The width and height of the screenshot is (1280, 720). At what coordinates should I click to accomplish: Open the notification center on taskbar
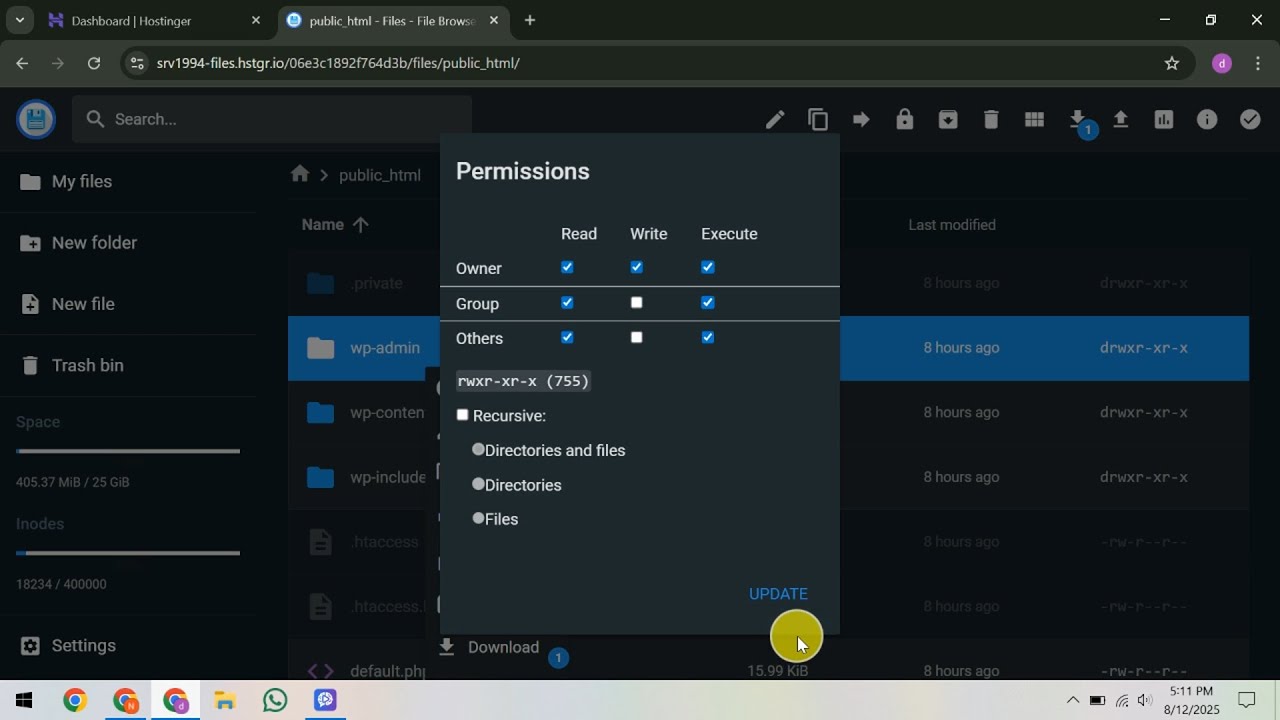pos(1247,700)
